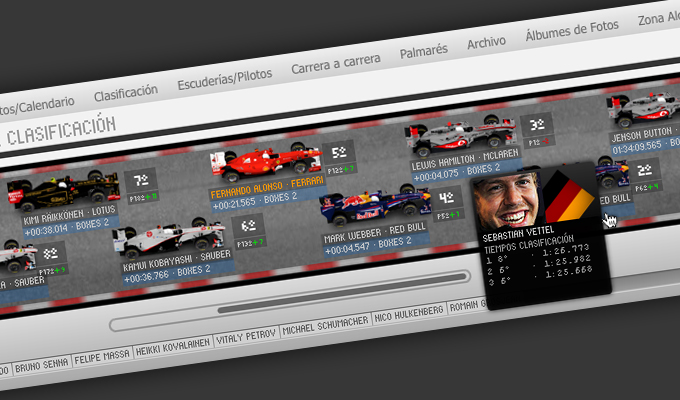This screenshot has height=400, width=680.
Task: Click the 'Kimi Räikkönen · Lotus' label
Action: coord(69,215)
